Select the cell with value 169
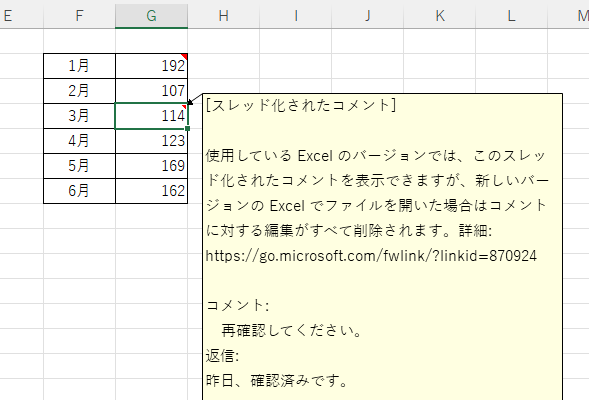The height and width of the screenshot is (400, 589). (151, 166)
